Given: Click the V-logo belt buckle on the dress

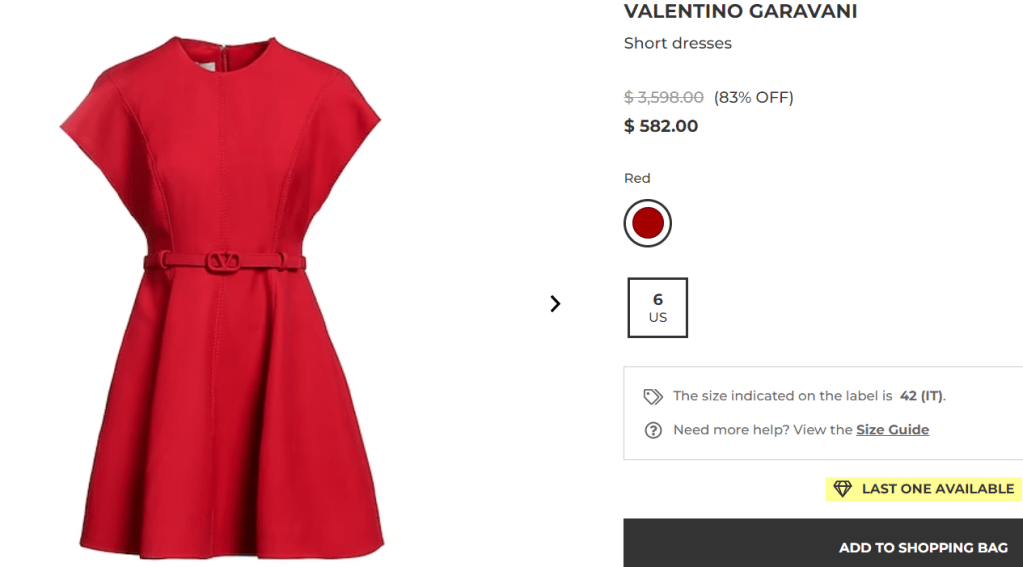Looking at the screenshot, I should [x=224, y=262].
